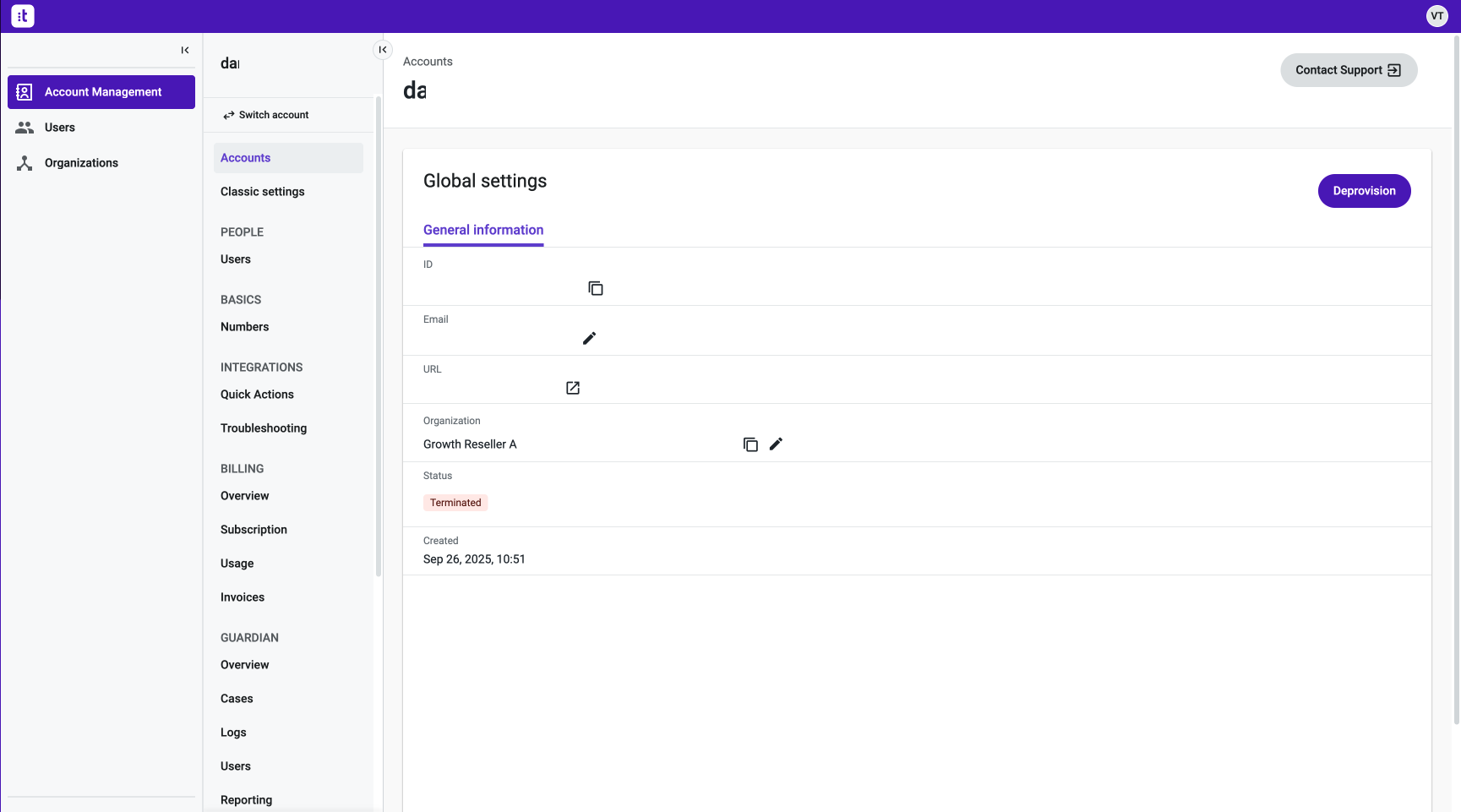1461x812 pixels.
Task: Click the Account Management address book icon
Action: (x=25, y=92)
